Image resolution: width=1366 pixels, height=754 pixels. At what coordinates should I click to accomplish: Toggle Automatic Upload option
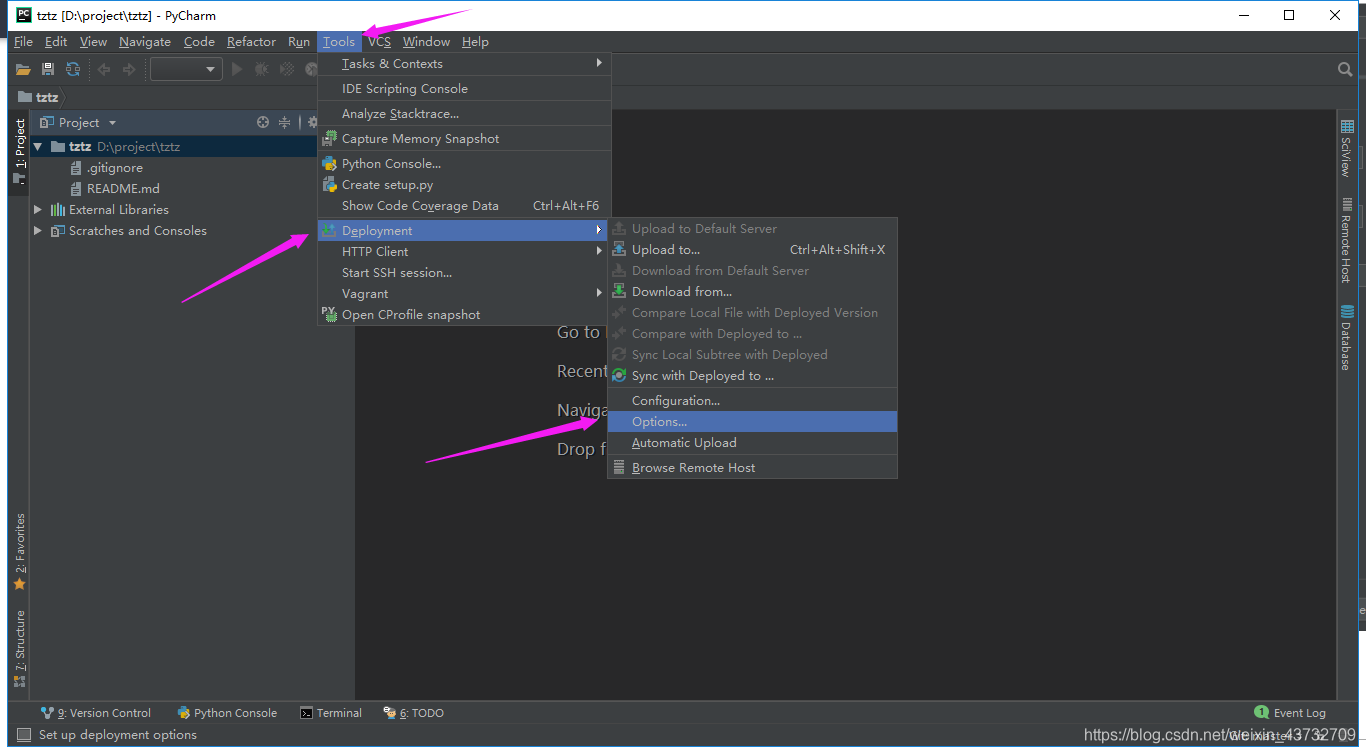point(752,442)
